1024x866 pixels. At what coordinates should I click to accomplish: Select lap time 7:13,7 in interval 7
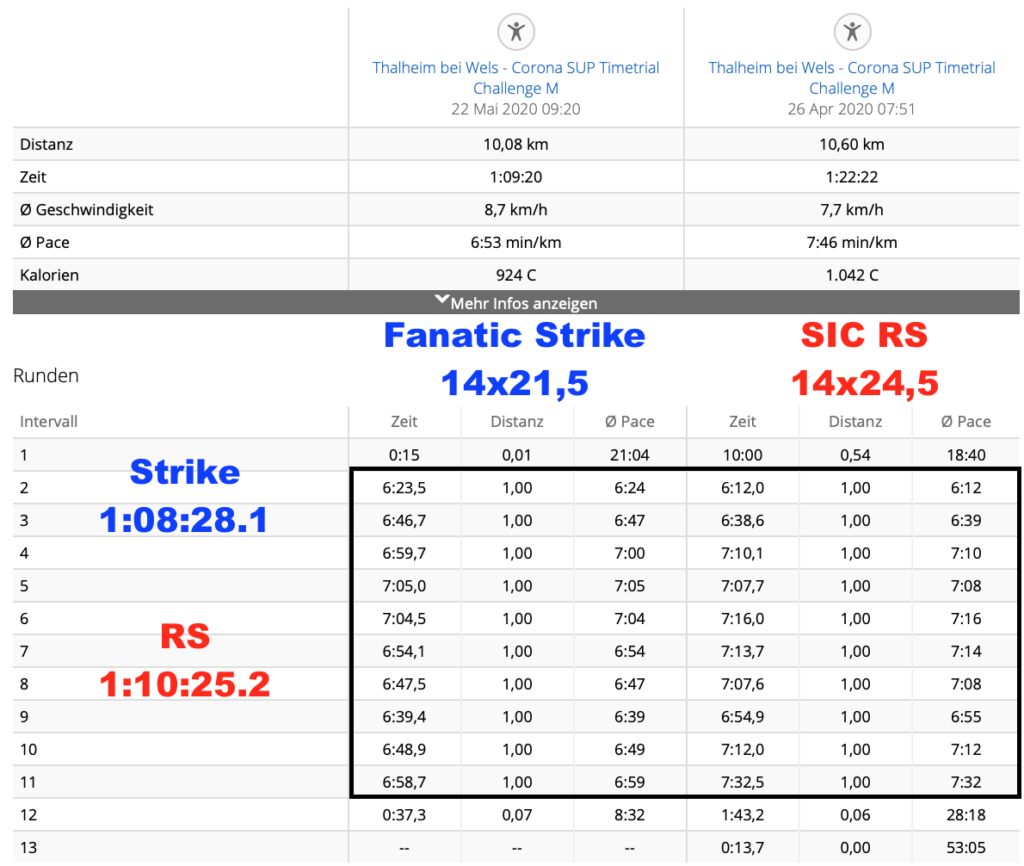point(743,651)
